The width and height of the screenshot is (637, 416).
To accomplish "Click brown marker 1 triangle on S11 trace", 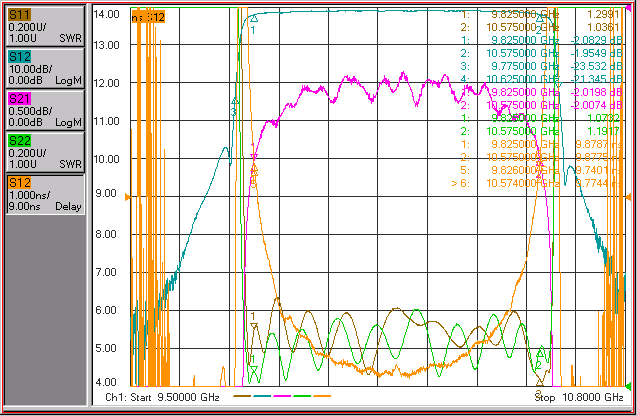I will pos(254,326).
